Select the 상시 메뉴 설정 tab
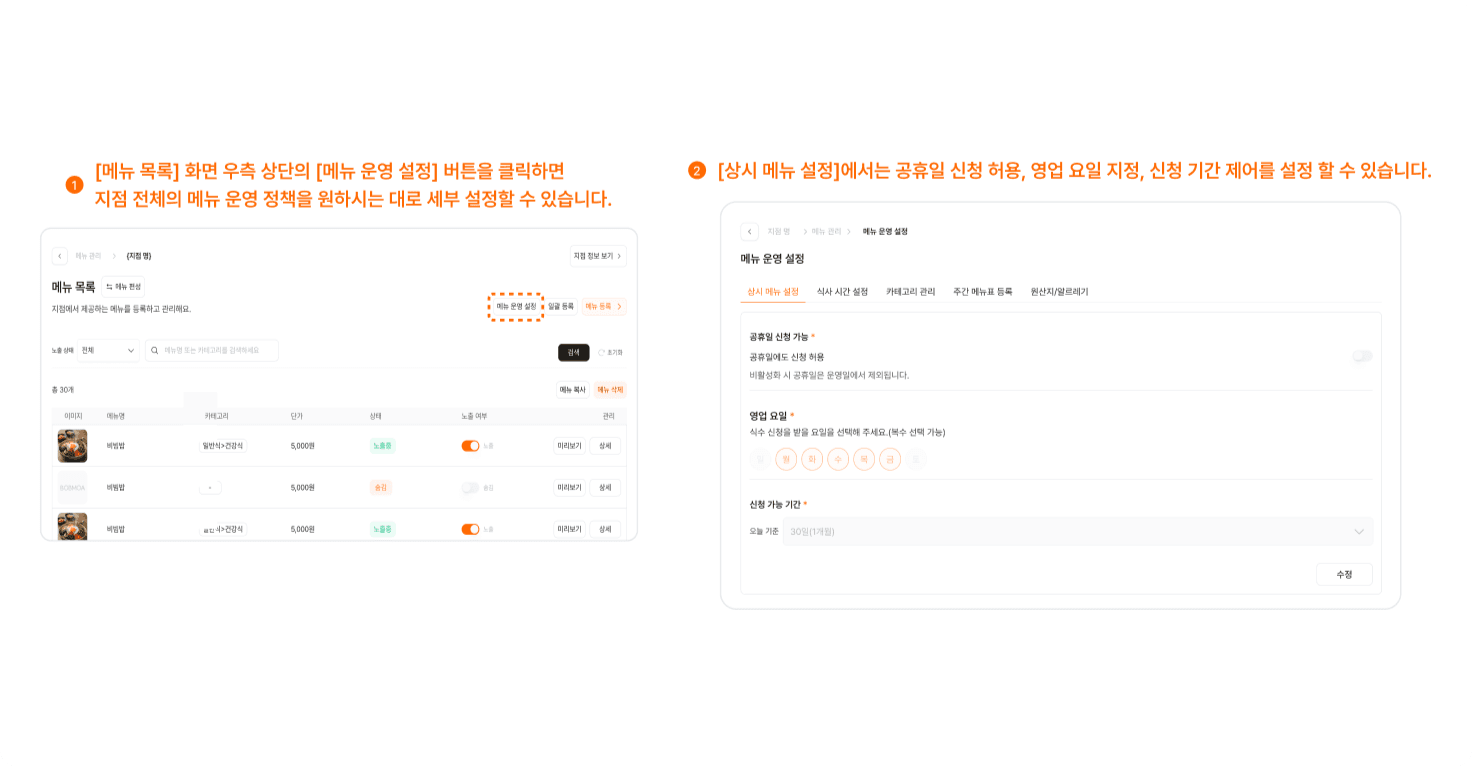The image size is (1472, 768). 773,292
